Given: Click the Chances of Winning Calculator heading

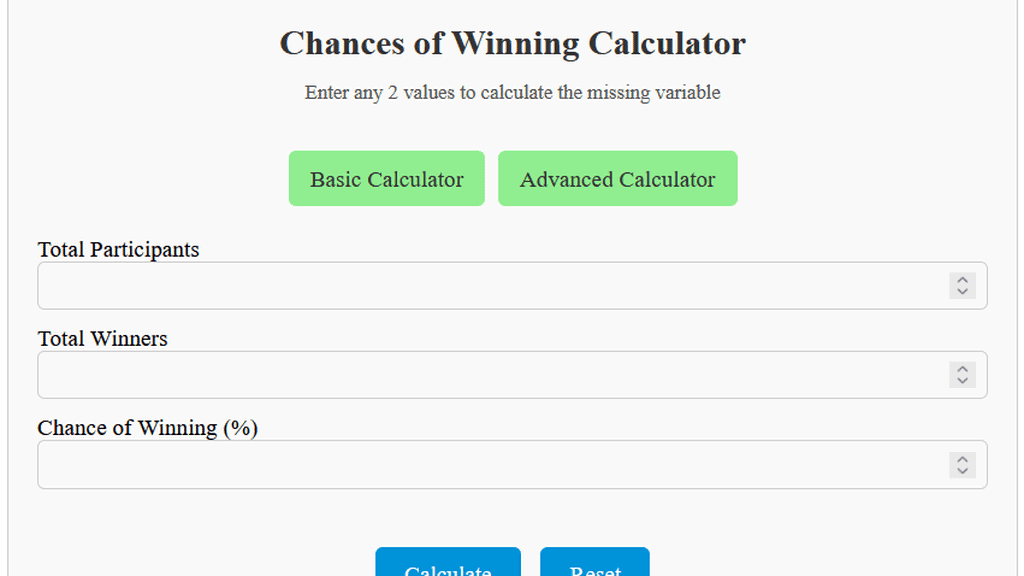Looking at the screenshot, I should (x=512, y=43).
